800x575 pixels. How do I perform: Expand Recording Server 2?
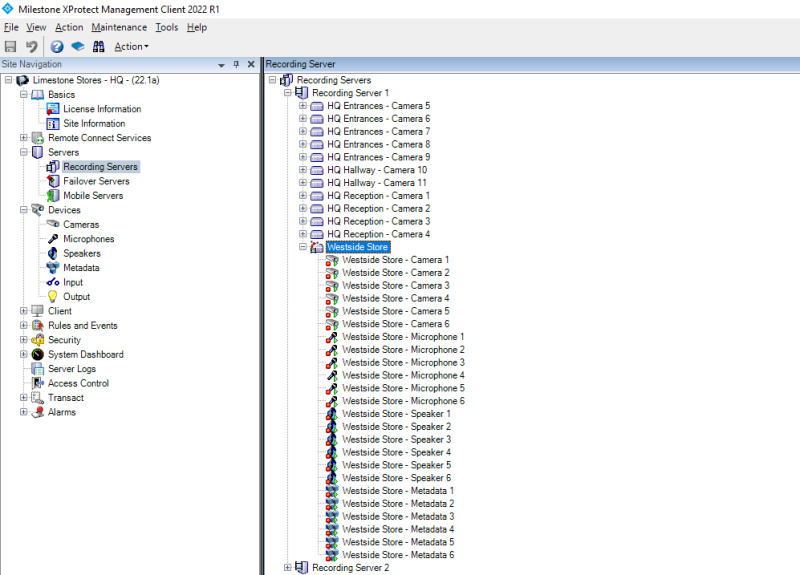pyautogui.click(x=288, y=567)
